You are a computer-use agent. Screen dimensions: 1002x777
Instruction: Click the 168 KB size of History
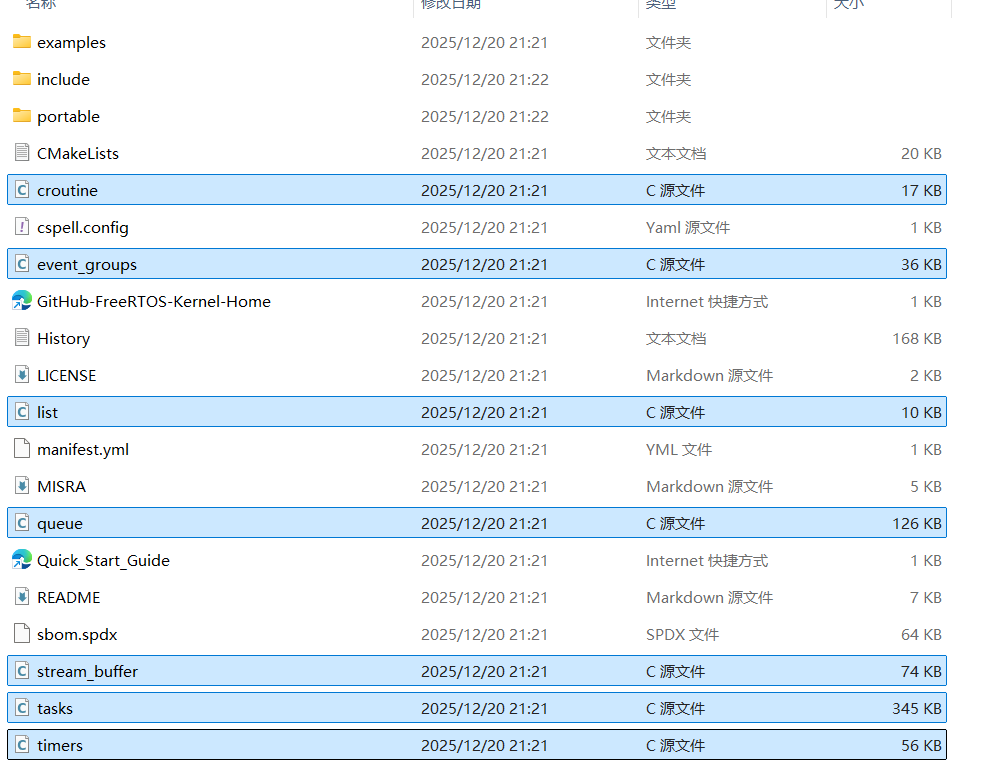click(917, 339)
